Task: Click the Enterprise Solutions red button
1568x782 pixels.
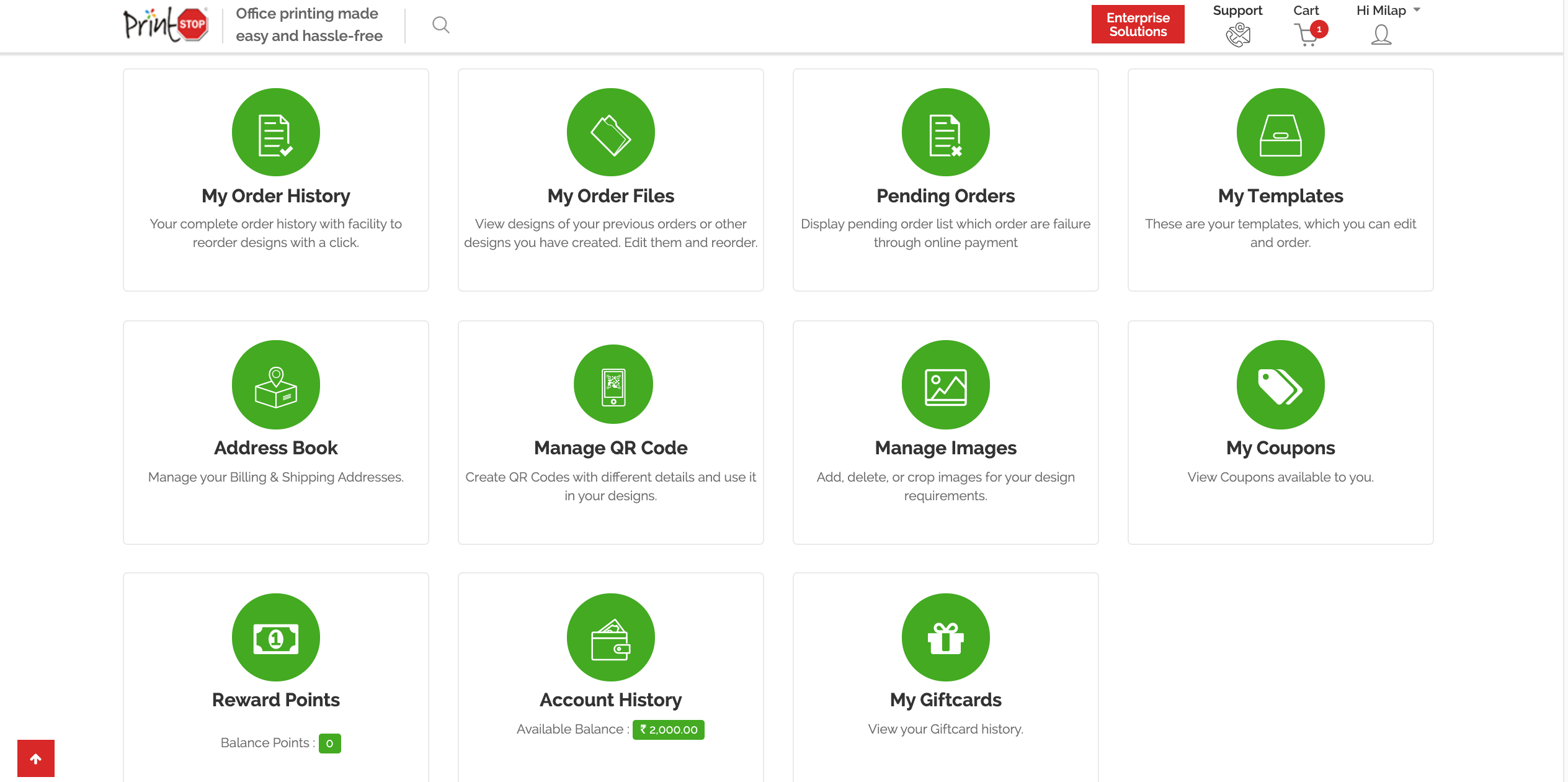Action: 1138,25
